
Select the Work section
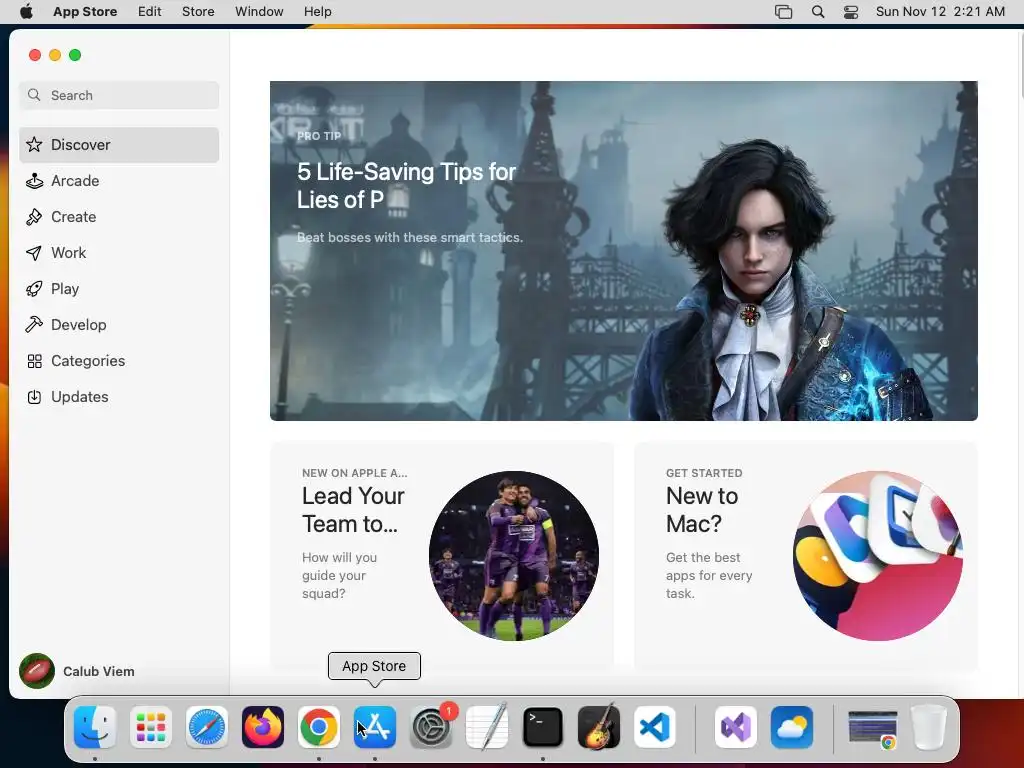click(119, 253)
